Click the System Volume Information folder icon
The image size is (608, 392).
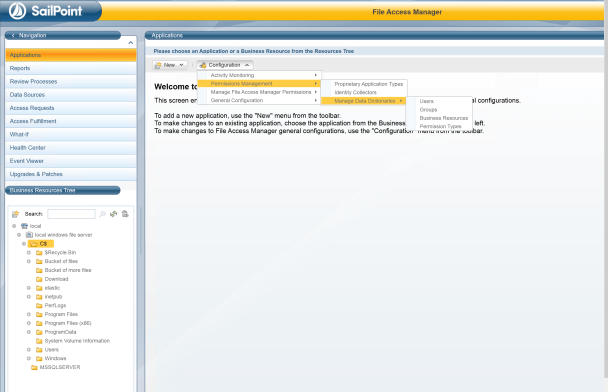pos(39,341)
